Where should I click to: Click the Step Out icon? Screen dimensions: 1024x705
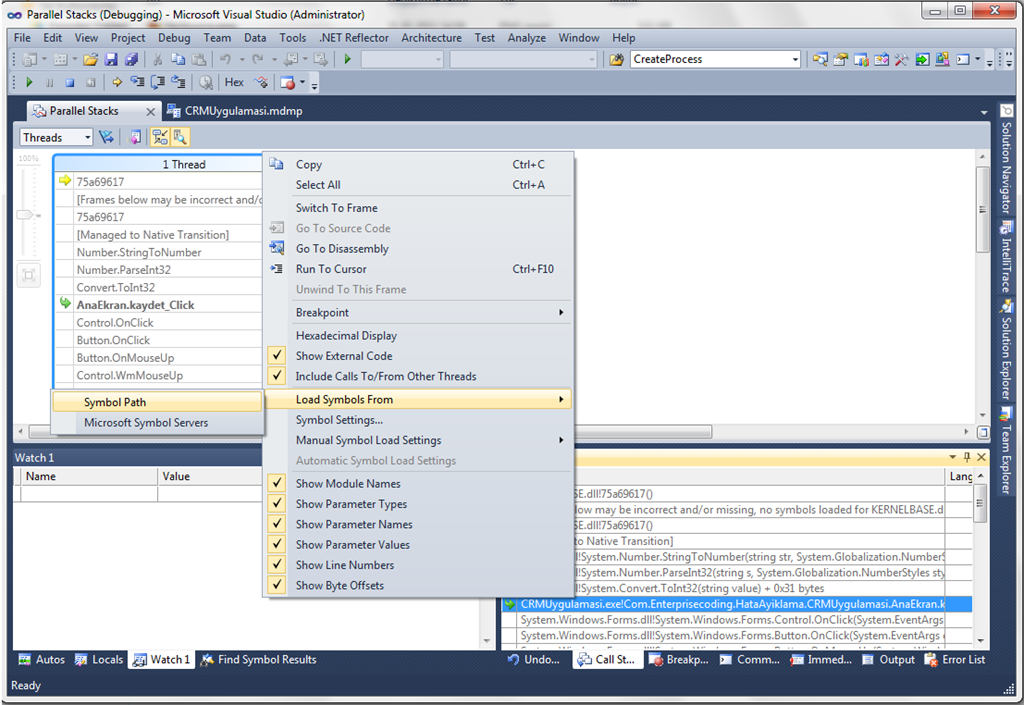178,82
